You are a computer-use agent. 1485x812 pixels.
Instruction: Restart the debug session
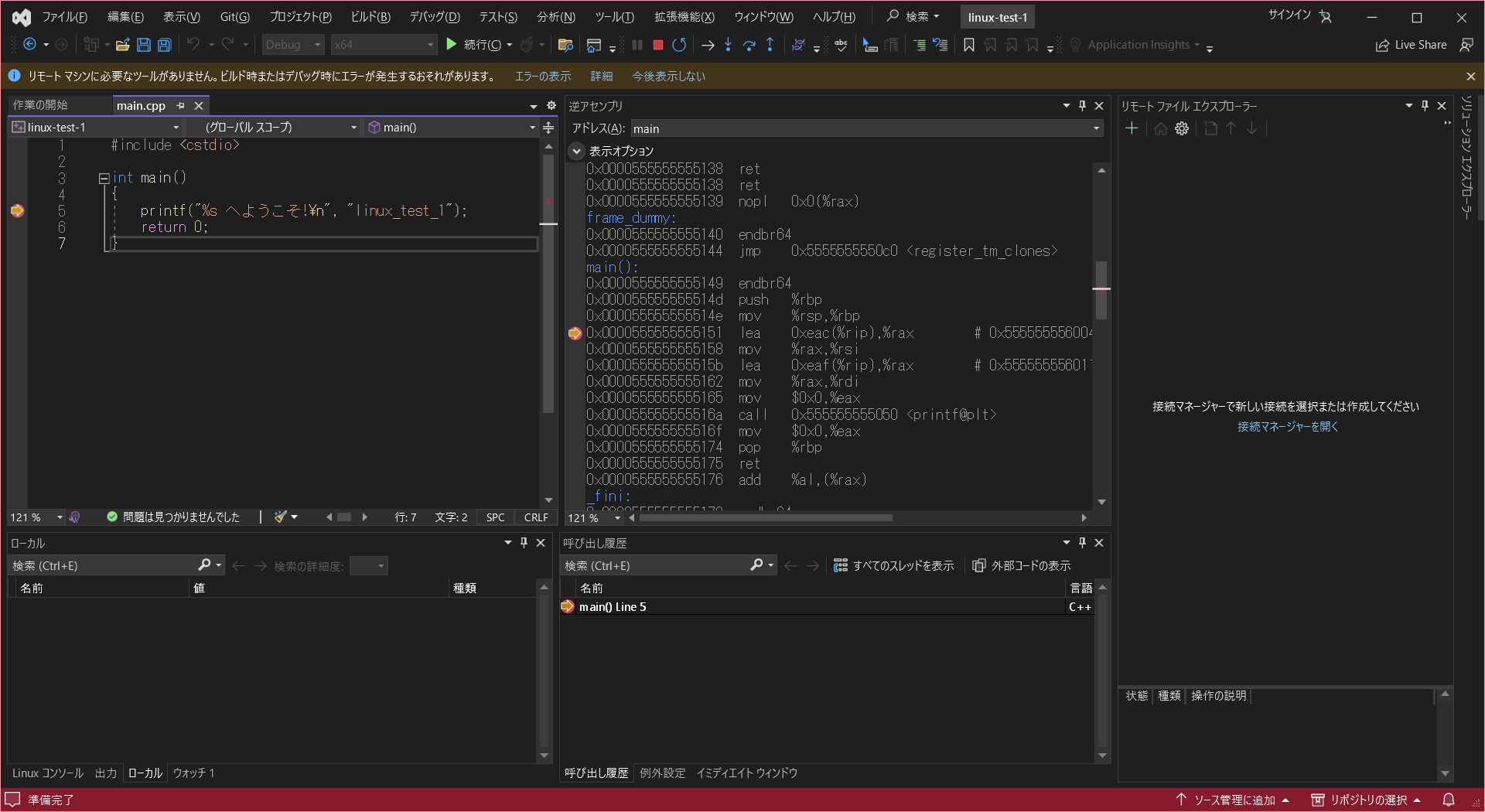point(679,45)
